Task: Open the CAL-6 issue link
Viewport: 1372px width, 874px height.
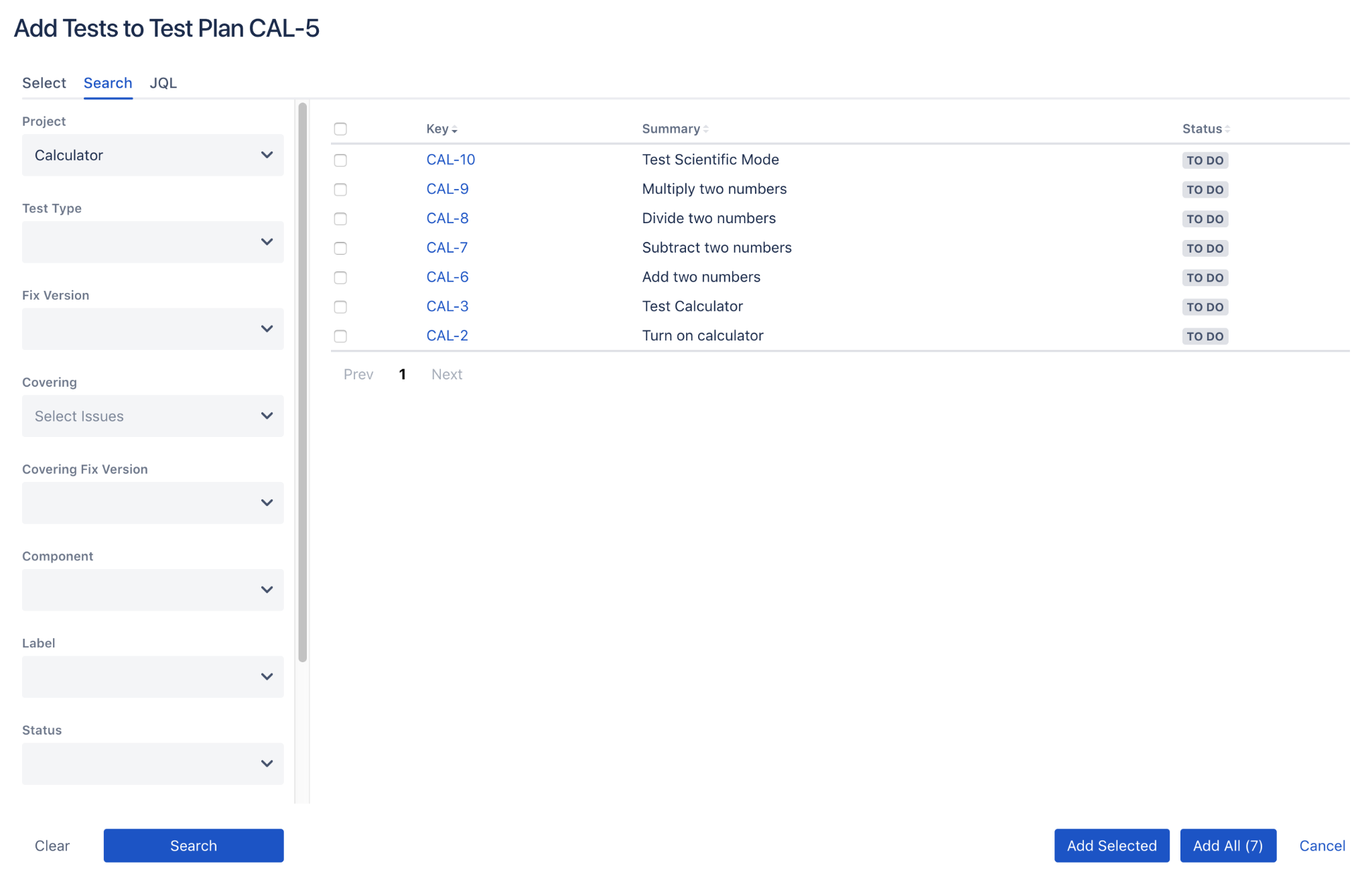Action: click(x=448, y=277)
